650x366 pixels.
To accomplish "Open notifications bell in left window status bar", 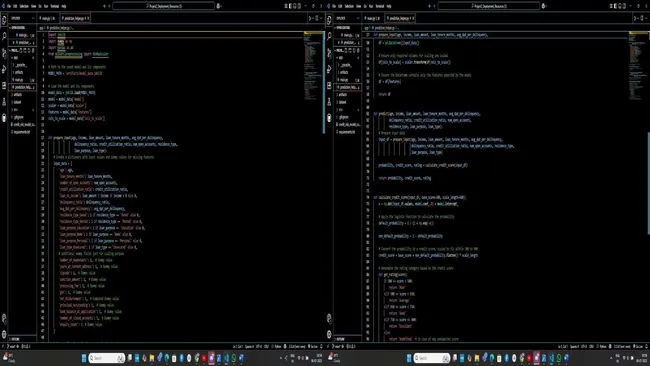I will click(x=321, y=346).
